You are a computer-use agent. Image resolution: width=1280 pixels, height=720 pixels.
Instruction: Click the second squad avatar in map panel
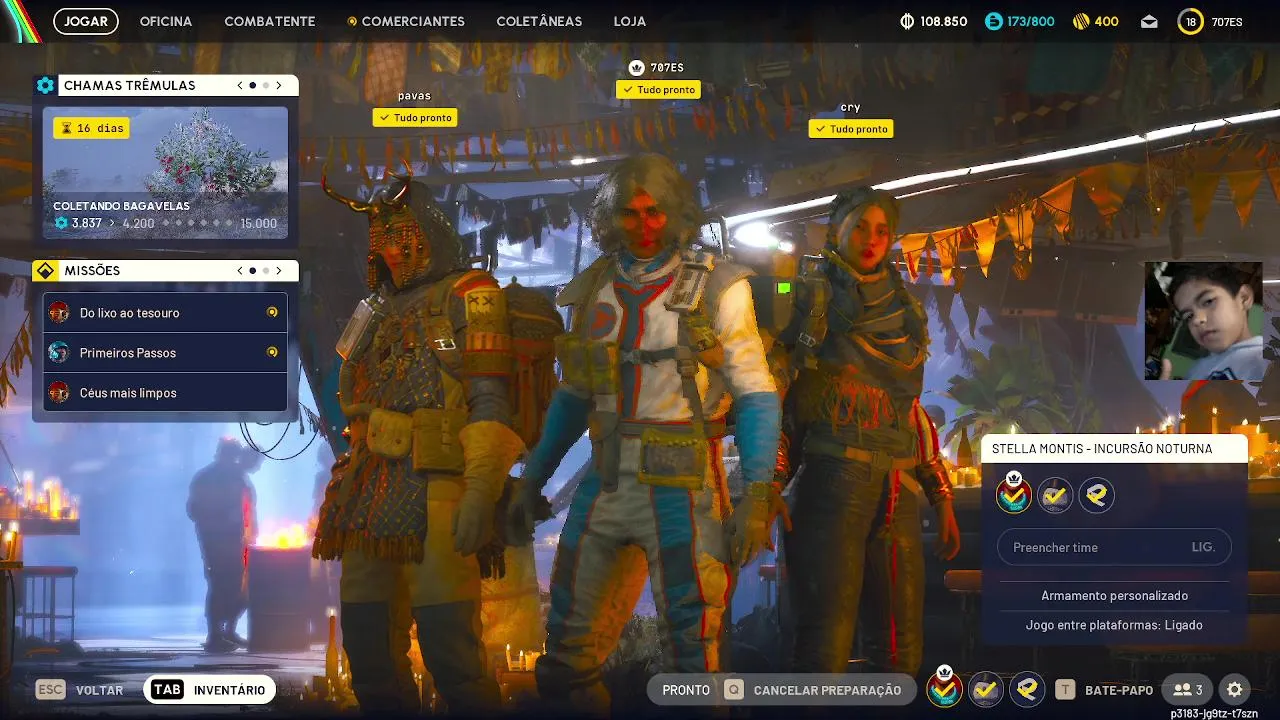point(1055,495)
